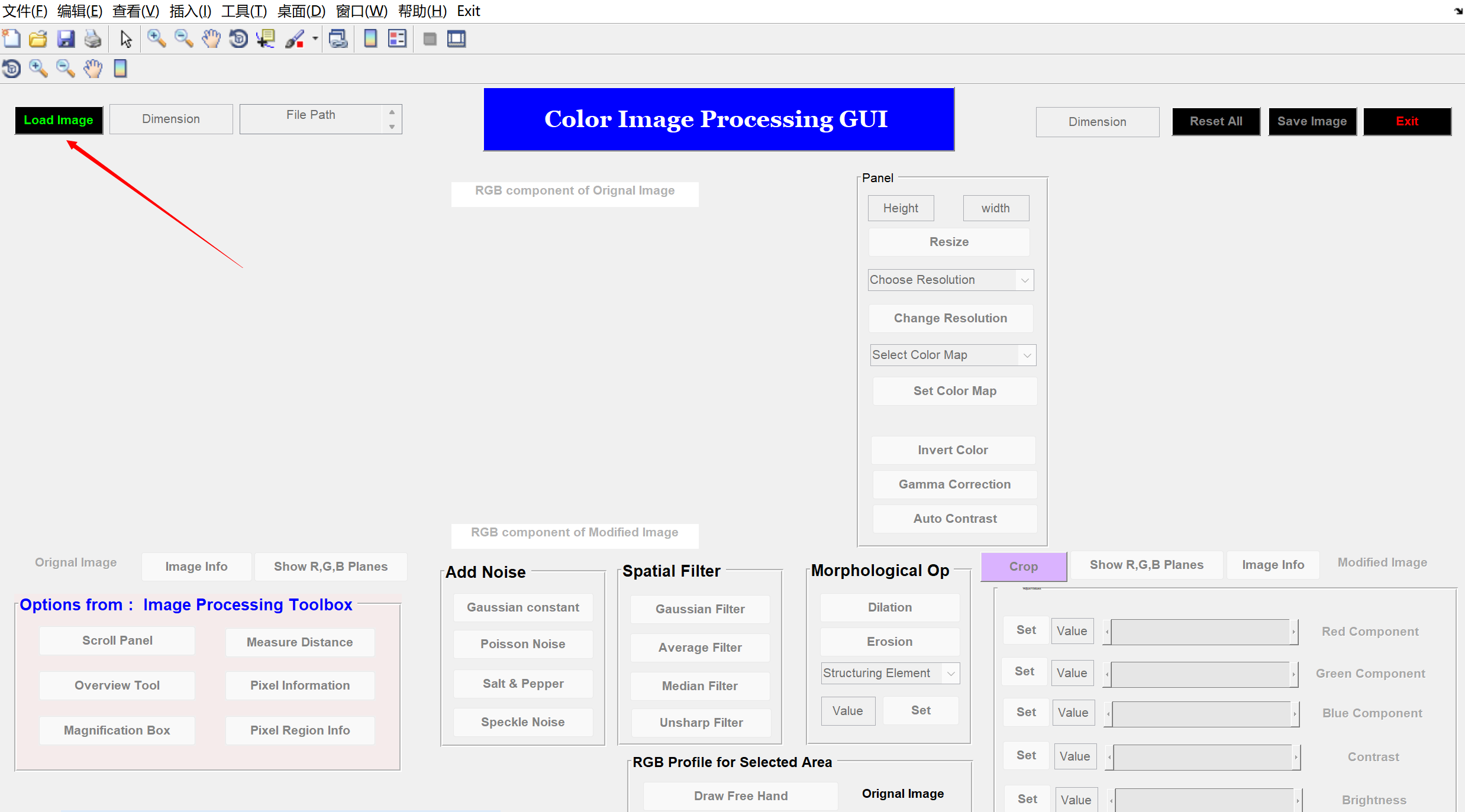Select the Brush data tool icon
This screenshot has width=1465, height=812.
(x=294, y=39)
